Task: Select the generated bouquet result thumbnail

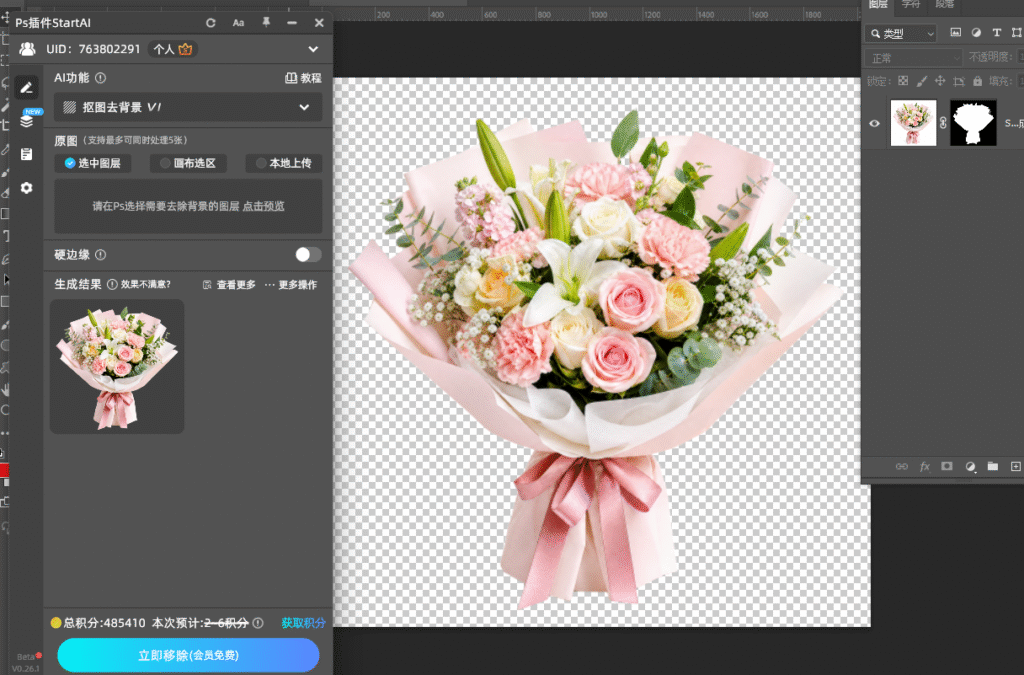Action: click(117, 366)
